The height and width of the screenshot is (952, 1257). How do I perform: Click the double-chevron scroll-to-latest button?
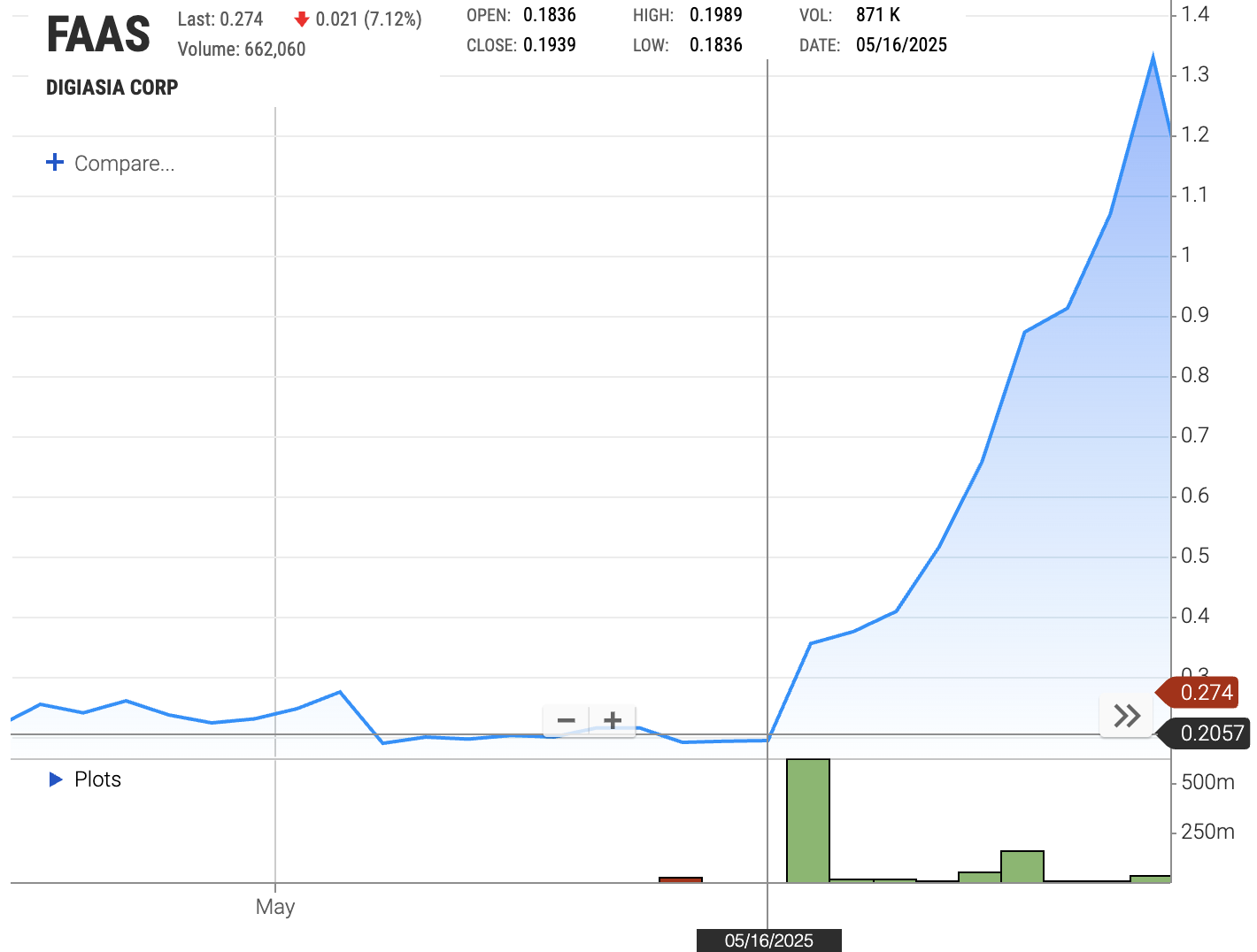coord(1126,716)
